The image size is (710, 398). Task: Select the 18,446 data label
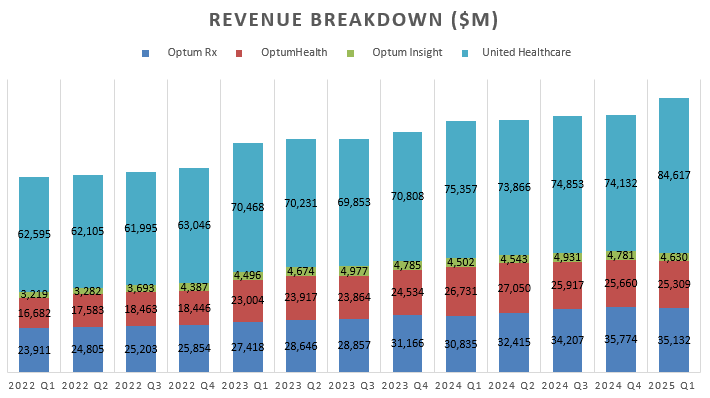coord(194,309)
